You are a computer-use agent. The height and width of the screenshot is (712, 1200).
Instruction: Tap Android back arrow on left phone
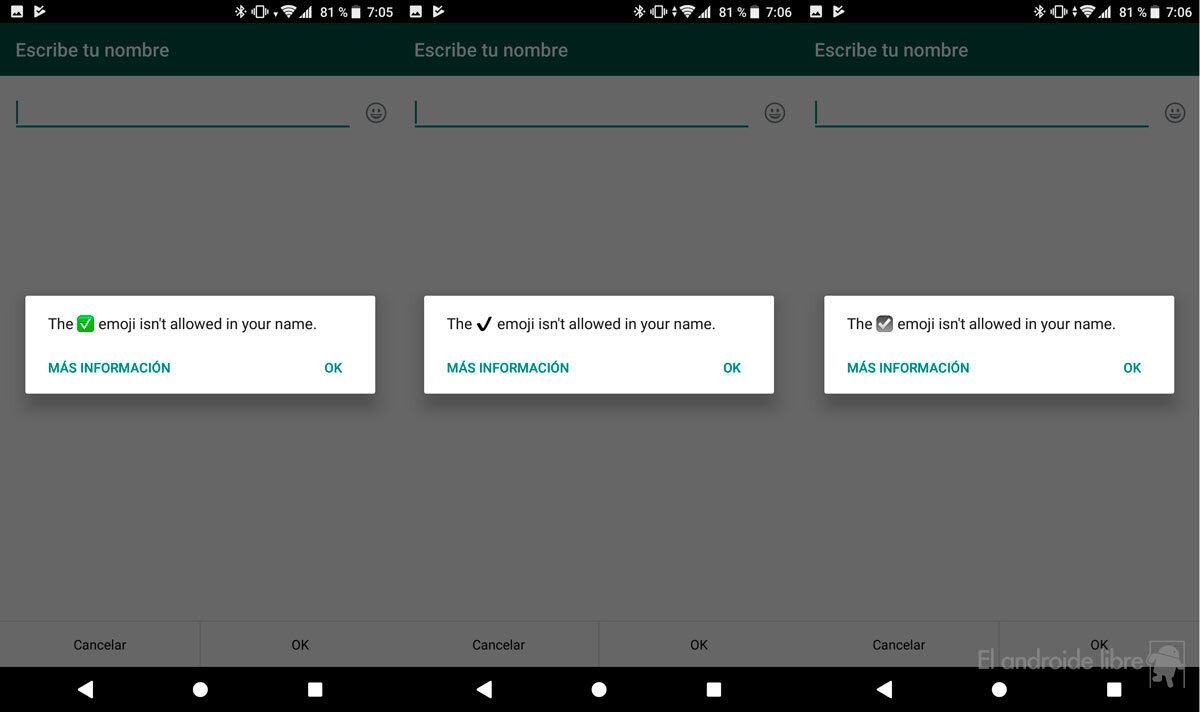pyautogui.click(x=85, y=689)
